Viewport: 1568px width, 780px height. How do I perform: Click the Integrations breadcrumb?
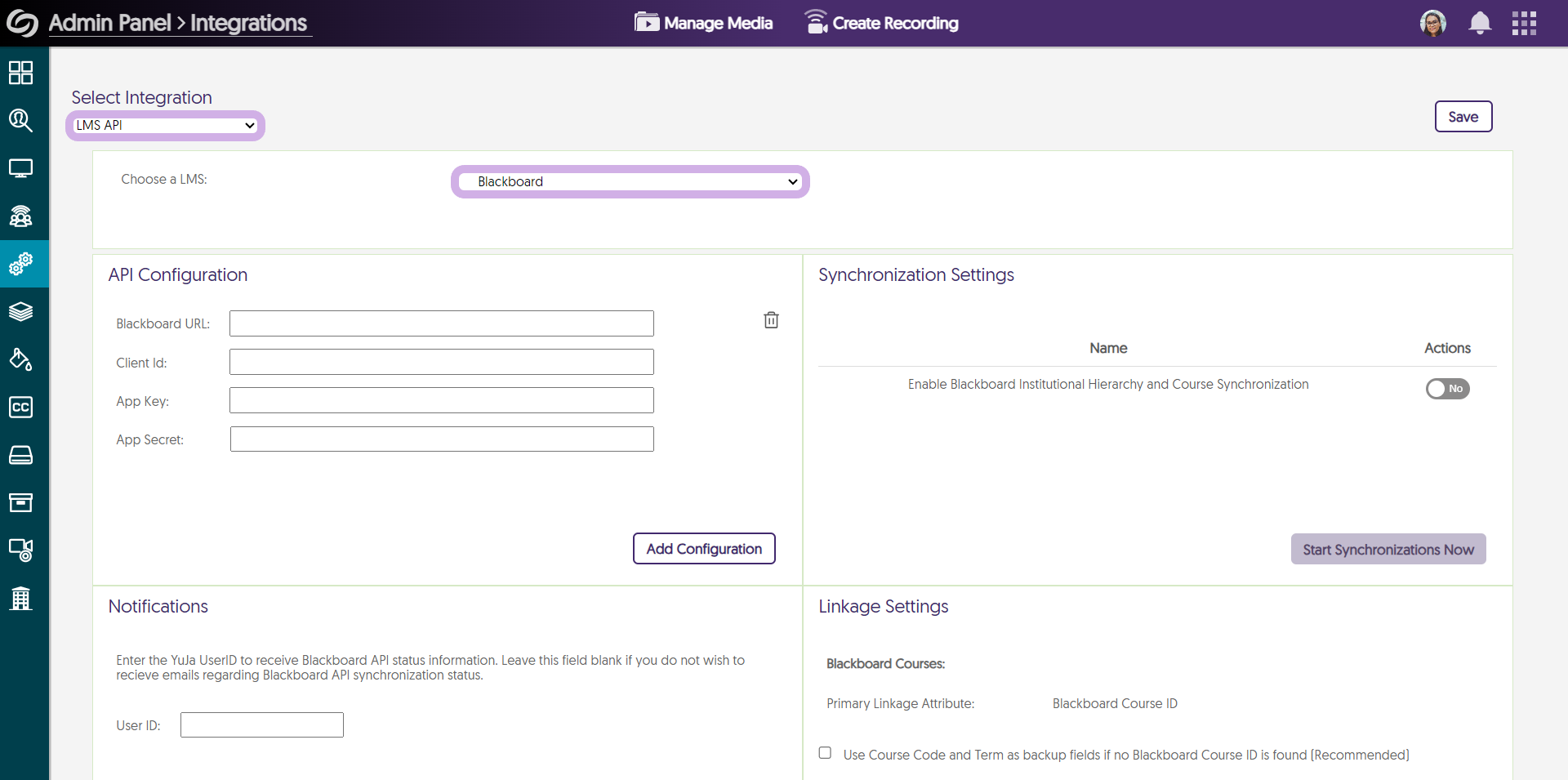[x=249, y=23]
